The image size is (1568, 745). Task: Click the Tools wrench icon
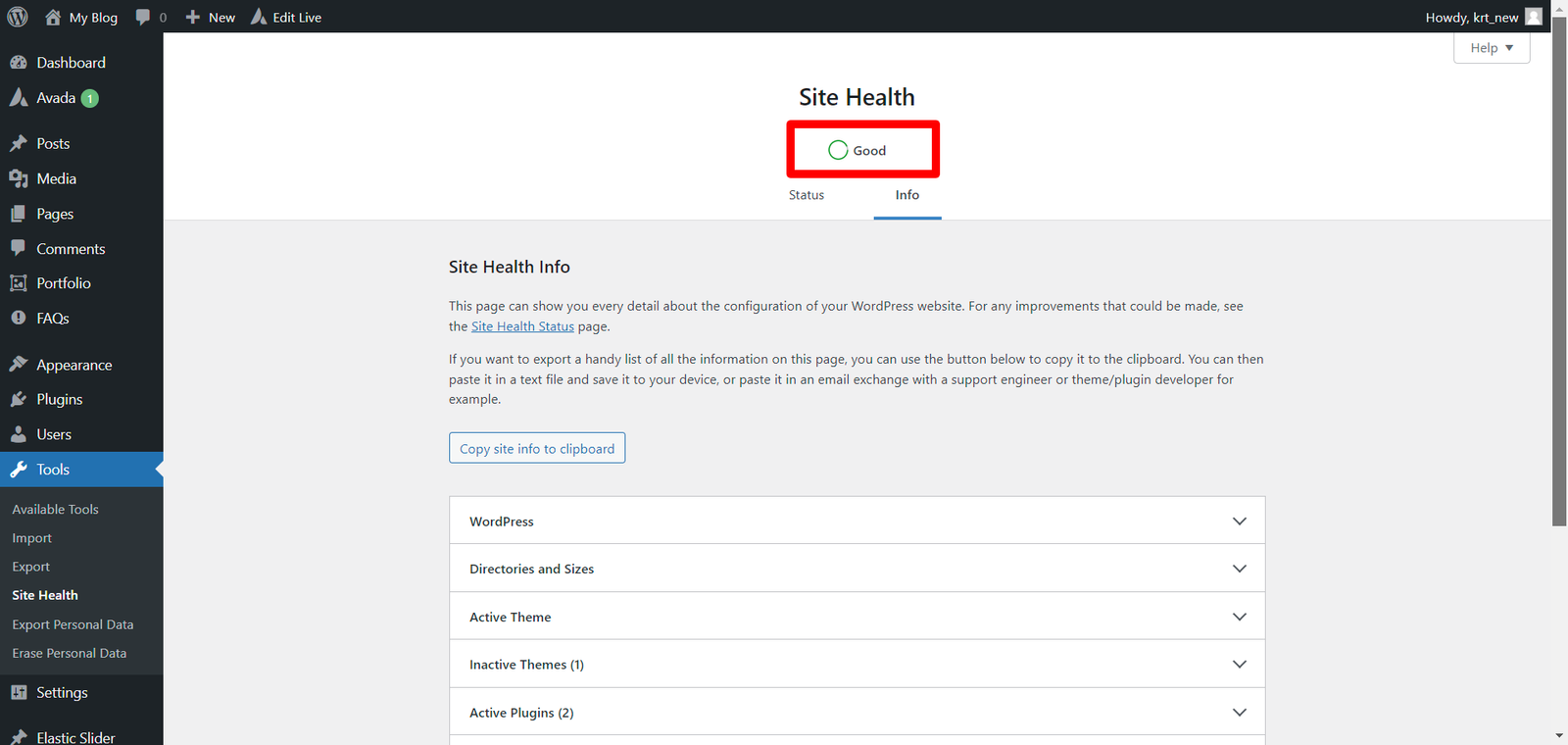tap(19, 470)
